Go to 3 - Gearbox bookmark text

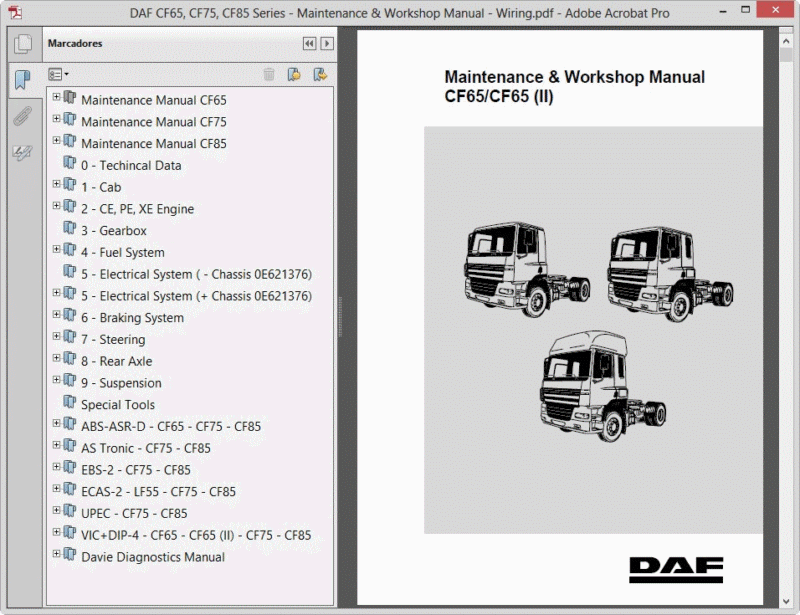point(114,231)
